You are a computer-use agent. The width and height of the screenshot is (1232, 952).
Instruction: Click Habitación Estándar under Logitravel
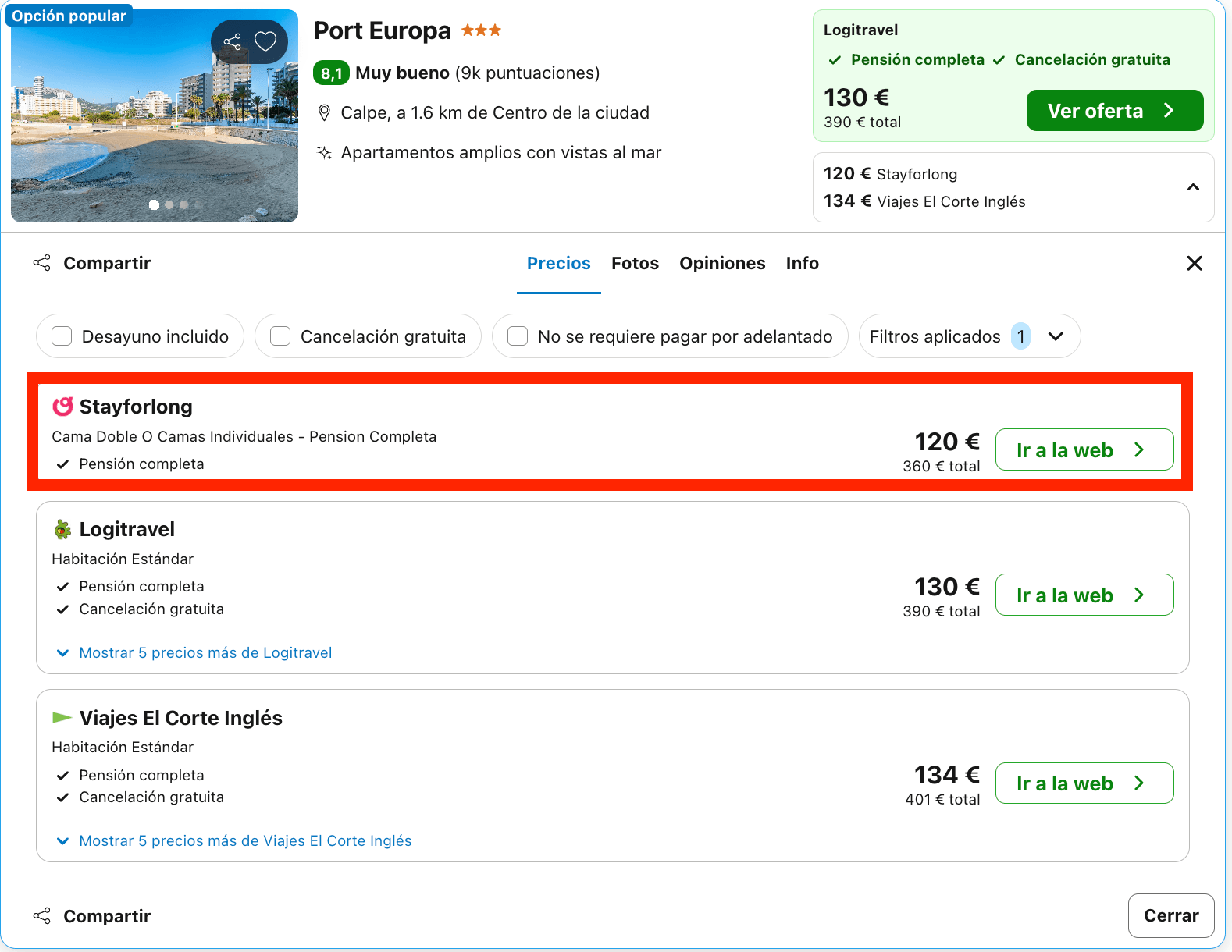coord(123,559)
